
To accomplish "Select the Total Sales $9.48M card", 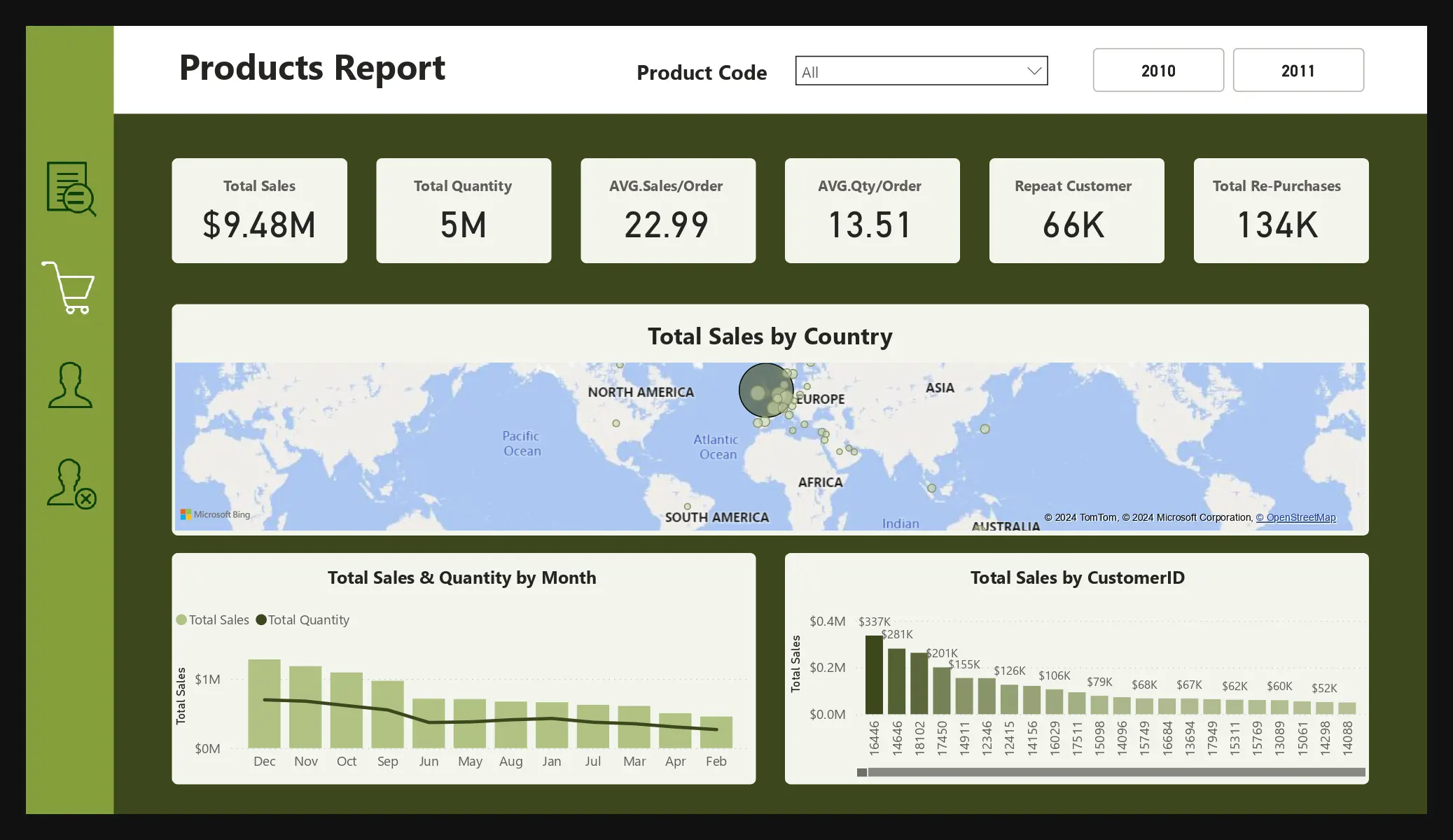I will pyautogui.click(x=259, y=211).
